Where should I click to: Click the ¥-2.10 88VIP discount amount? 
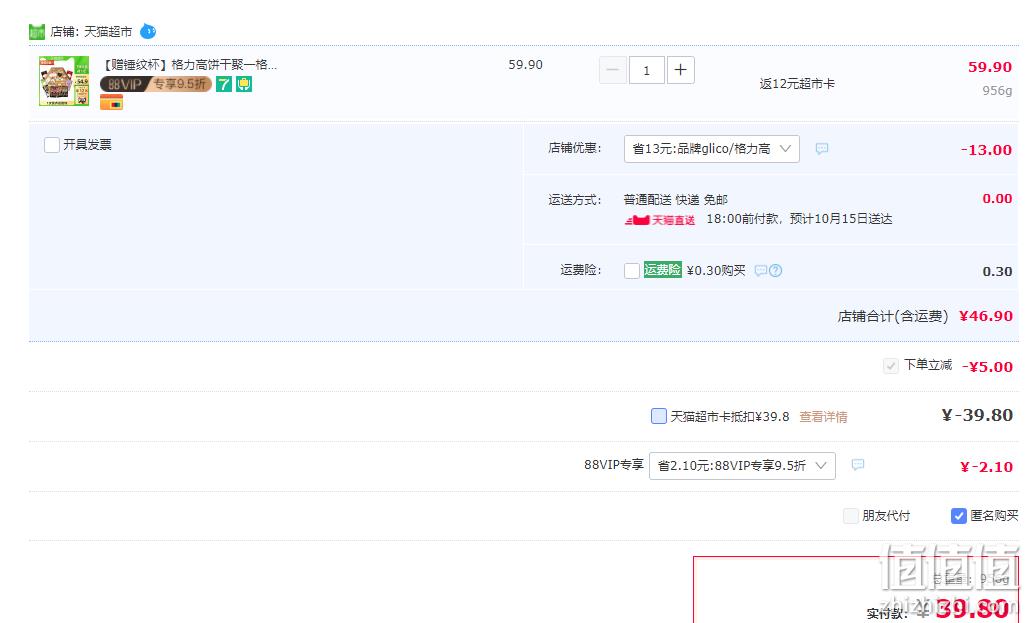pyautogui.click(x=986, y=467)
